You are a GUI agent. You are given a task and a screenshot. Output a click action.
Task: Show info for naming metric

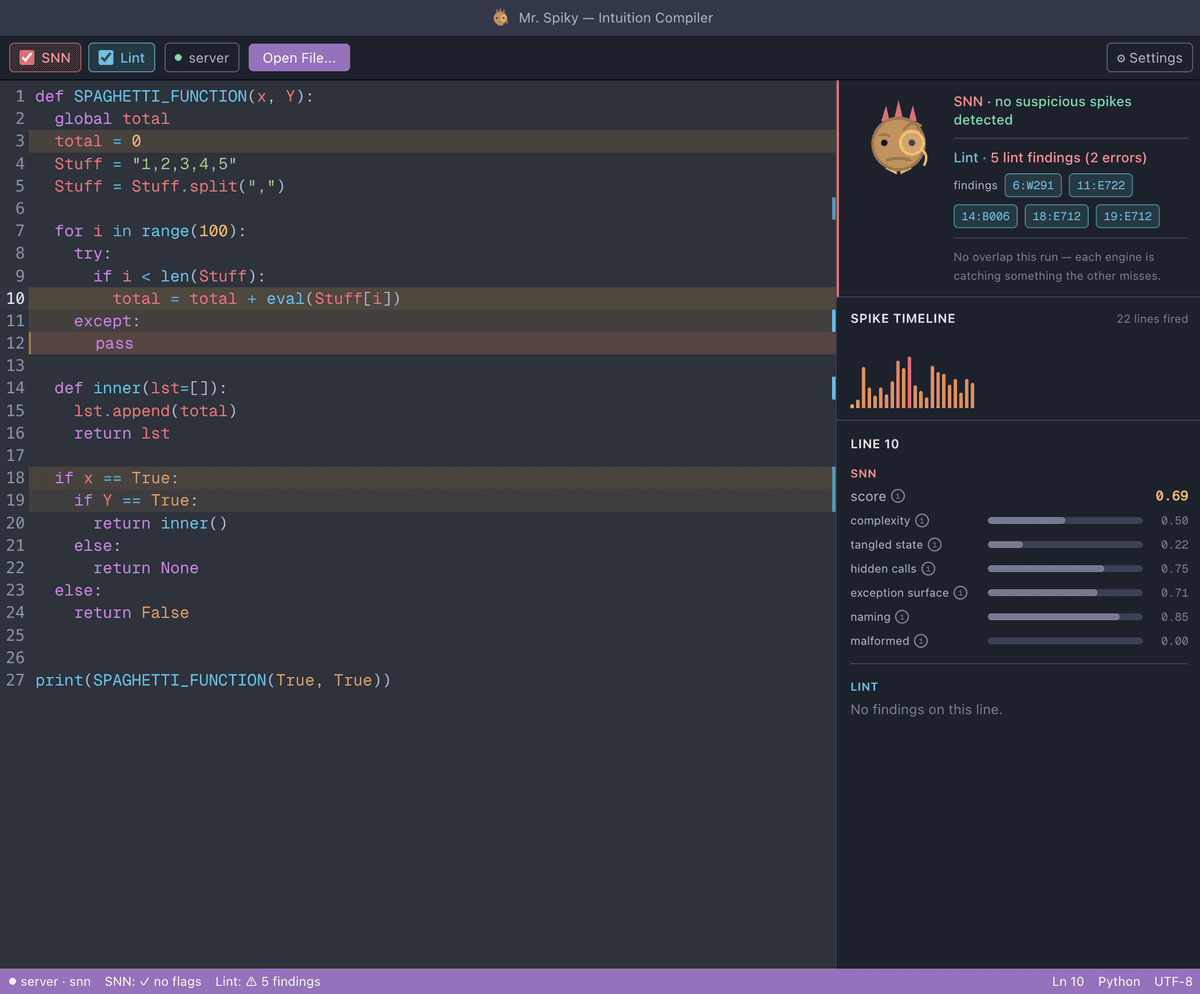click(902, 617)
